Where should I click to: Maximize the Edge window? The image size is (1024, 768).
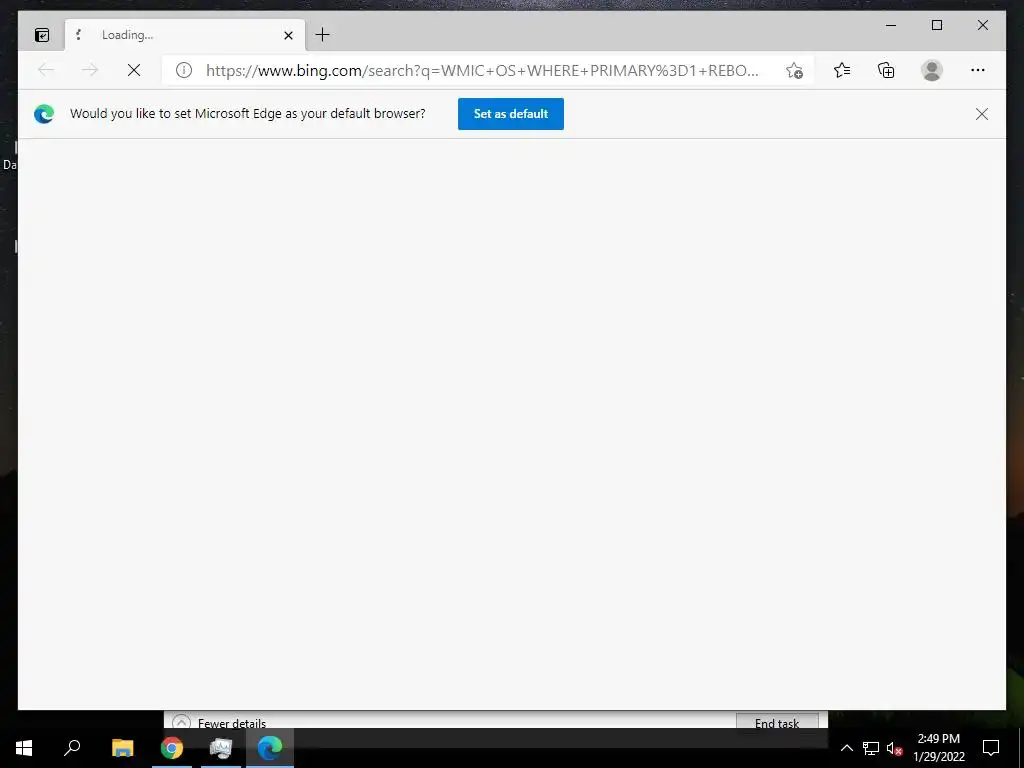coord(936,25)
